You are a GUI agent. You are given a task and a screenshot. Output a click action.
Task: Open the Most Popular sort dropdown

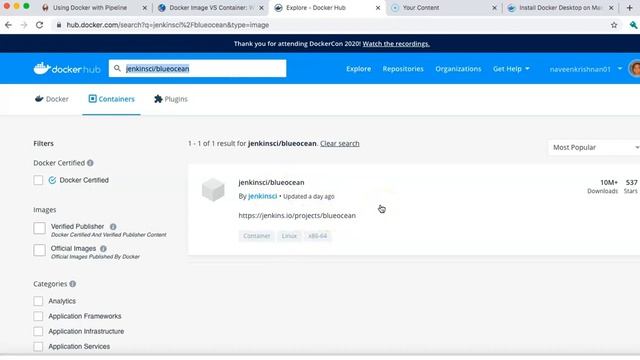point(594,147)
